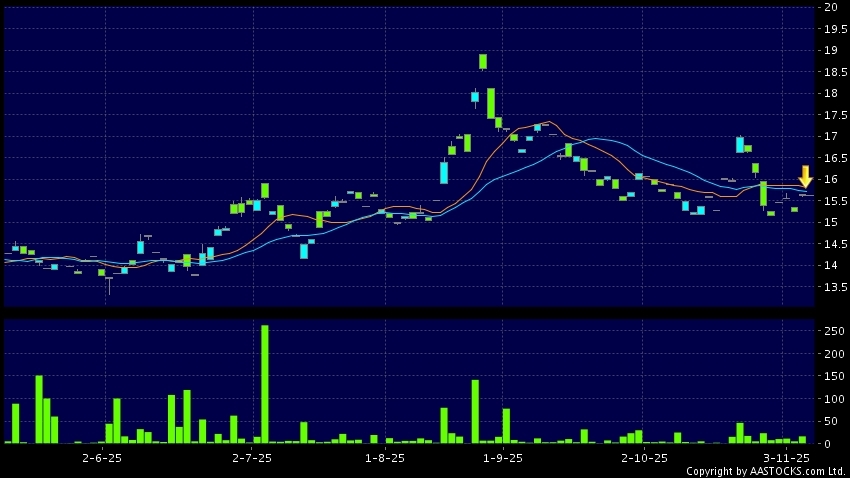This screenshot has width=850, height=478.
Task: Click the 250 volume axis label
Action: click(x=830, y=332)
